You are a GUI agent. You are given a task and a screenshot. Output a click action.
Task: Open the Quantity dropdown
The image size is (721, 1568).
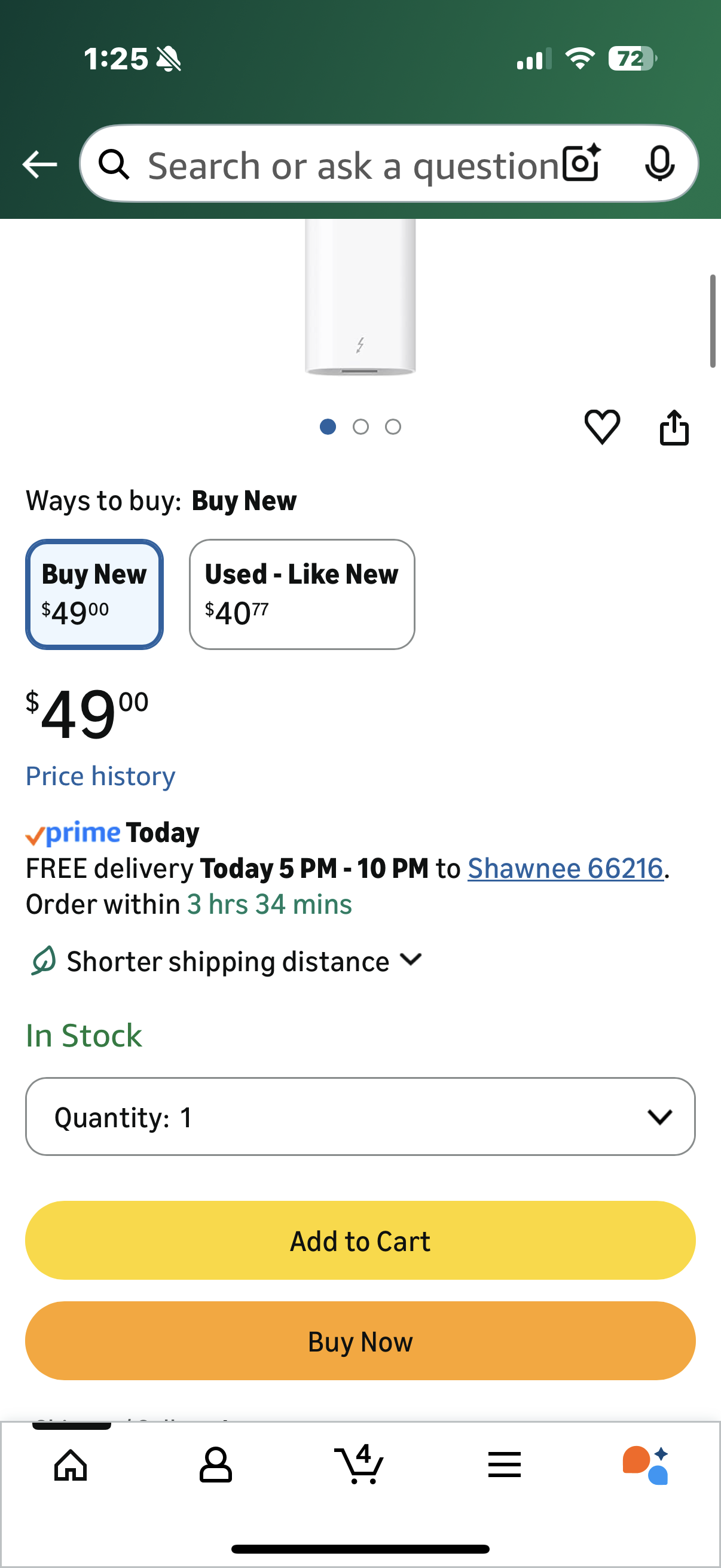pyautogui.click(x=360, y=1116)
